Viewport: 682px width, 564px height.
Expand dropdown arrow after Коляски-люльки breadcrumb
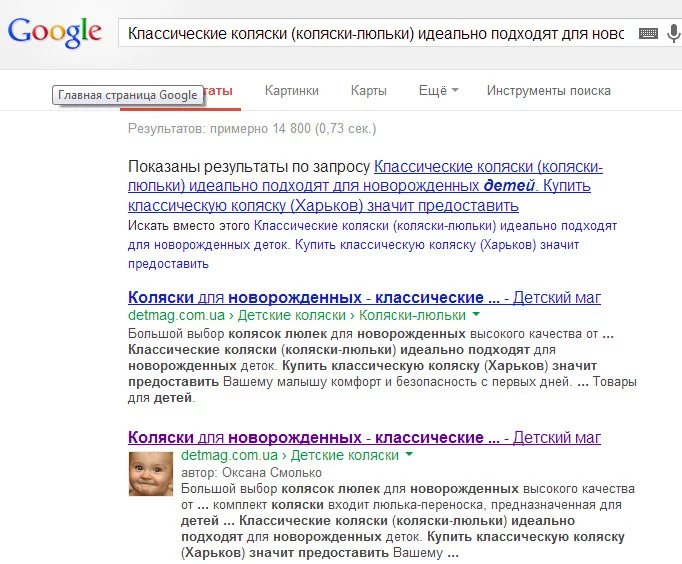(x=476, y=314)
